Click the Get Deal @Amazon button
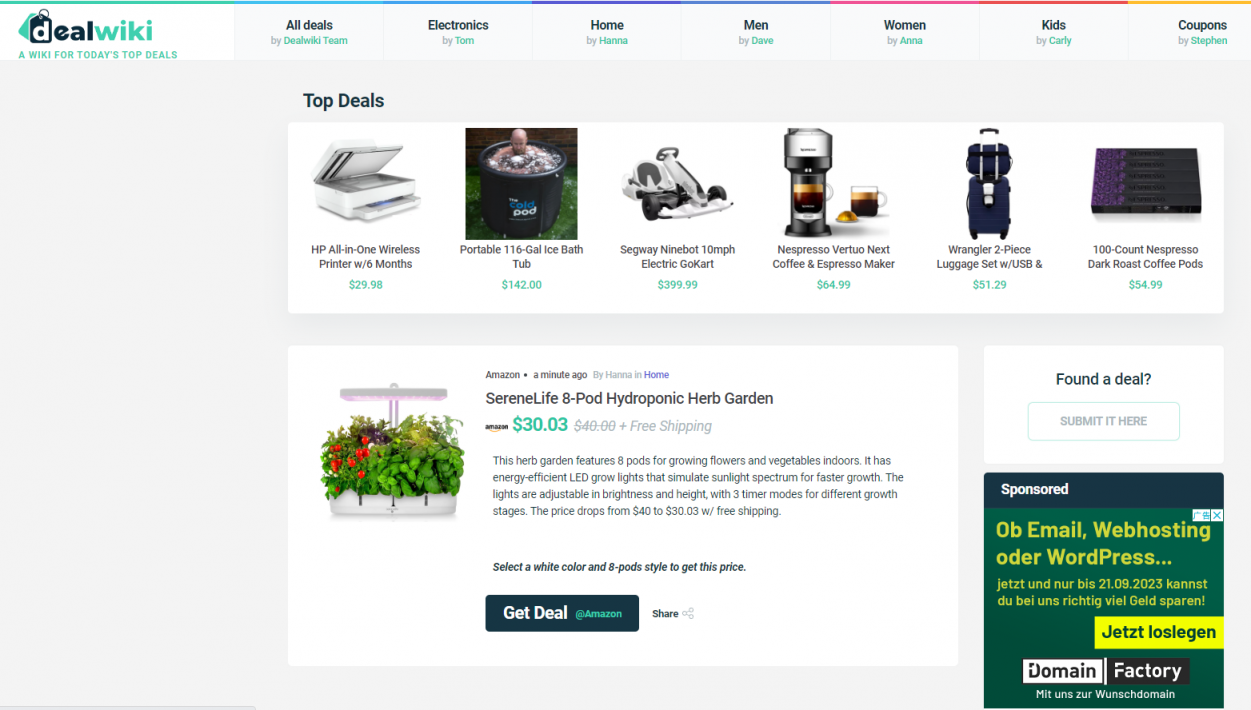The width and height of the screenshot is (1251, 710). click(x=562, y=613)
